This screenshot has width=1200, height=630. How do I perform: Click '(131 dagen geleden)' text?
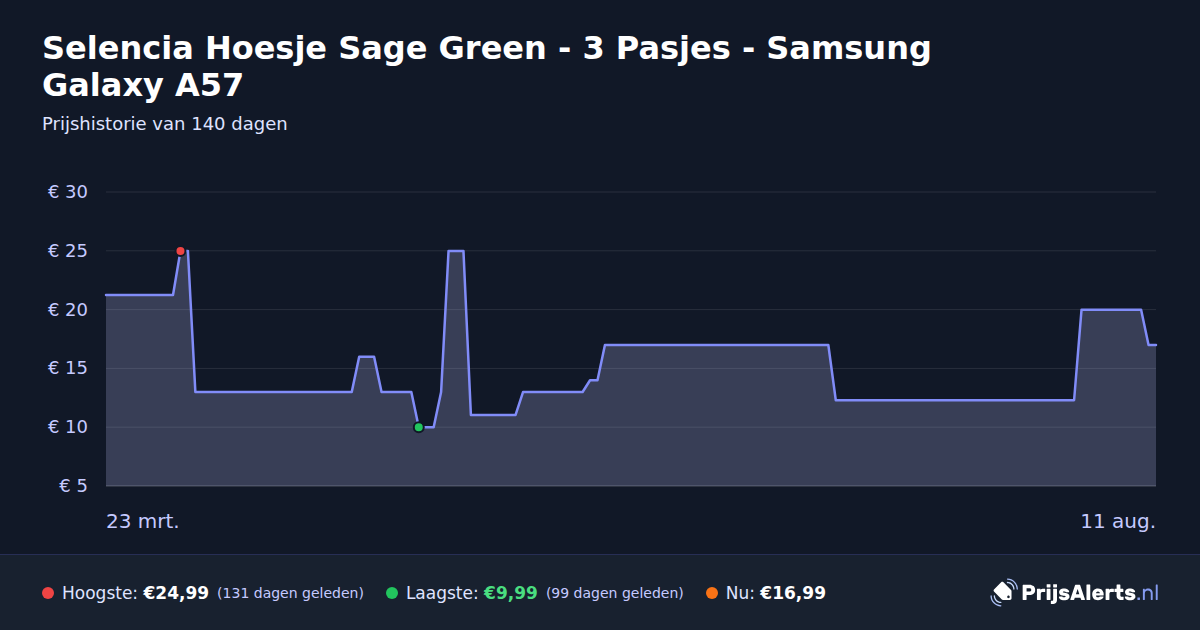pos(290,593)
